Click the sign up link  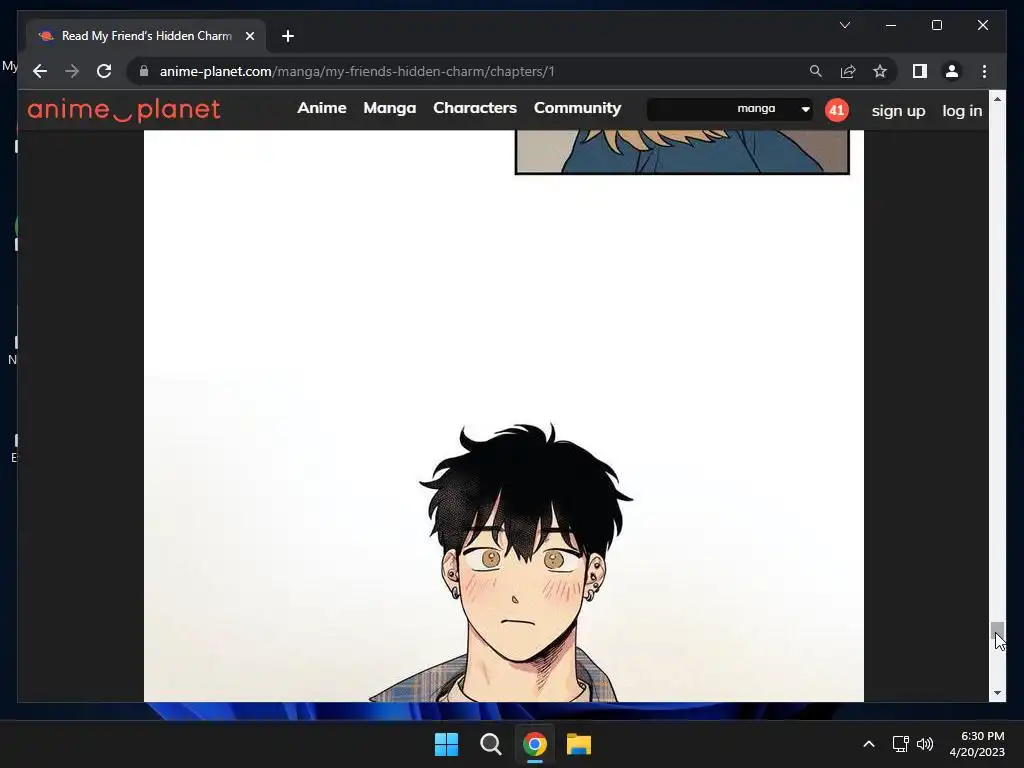(898, 111)
